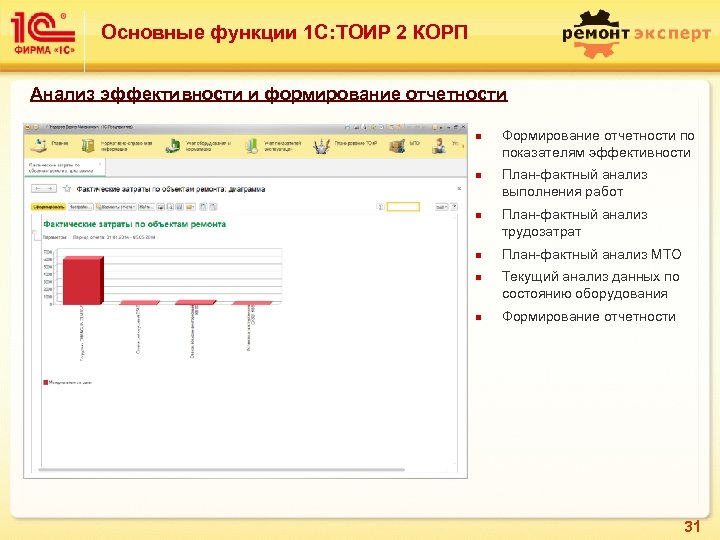This screenshot has height=540, width=720.
Task: Click the Сформировать report button
Action: point(49,207)
